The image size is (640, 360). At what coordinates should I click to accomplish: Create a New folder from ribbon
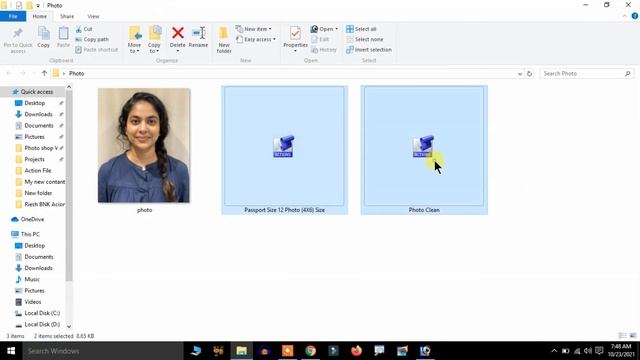[224, 40]
